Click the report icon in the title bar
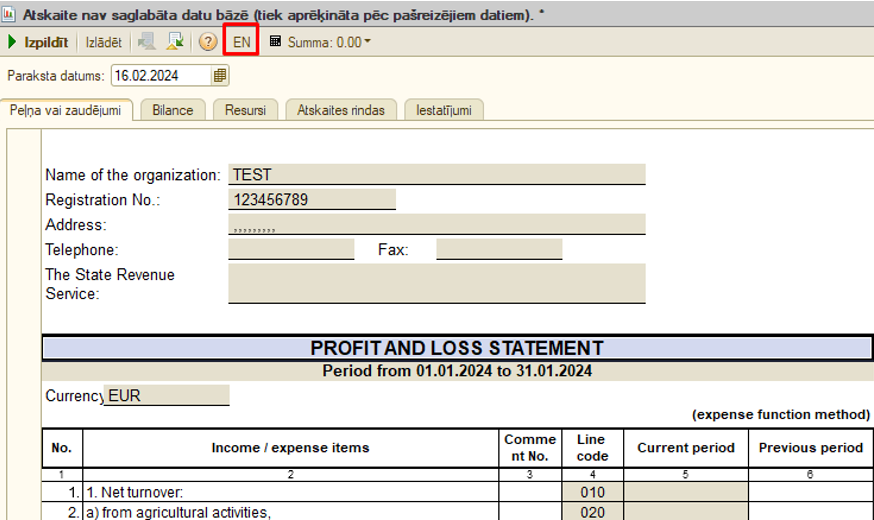 click(10, 16)
